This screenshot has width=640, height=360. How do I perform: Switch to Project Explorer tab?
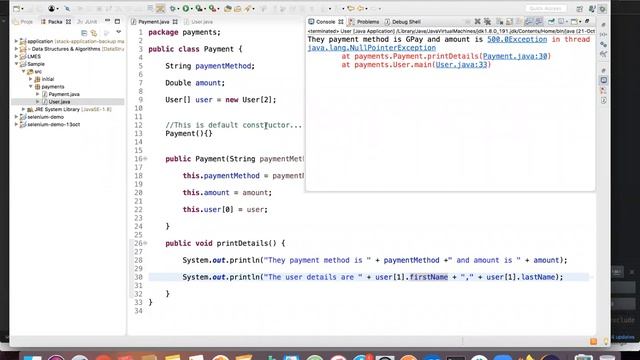tap(23, 22)
